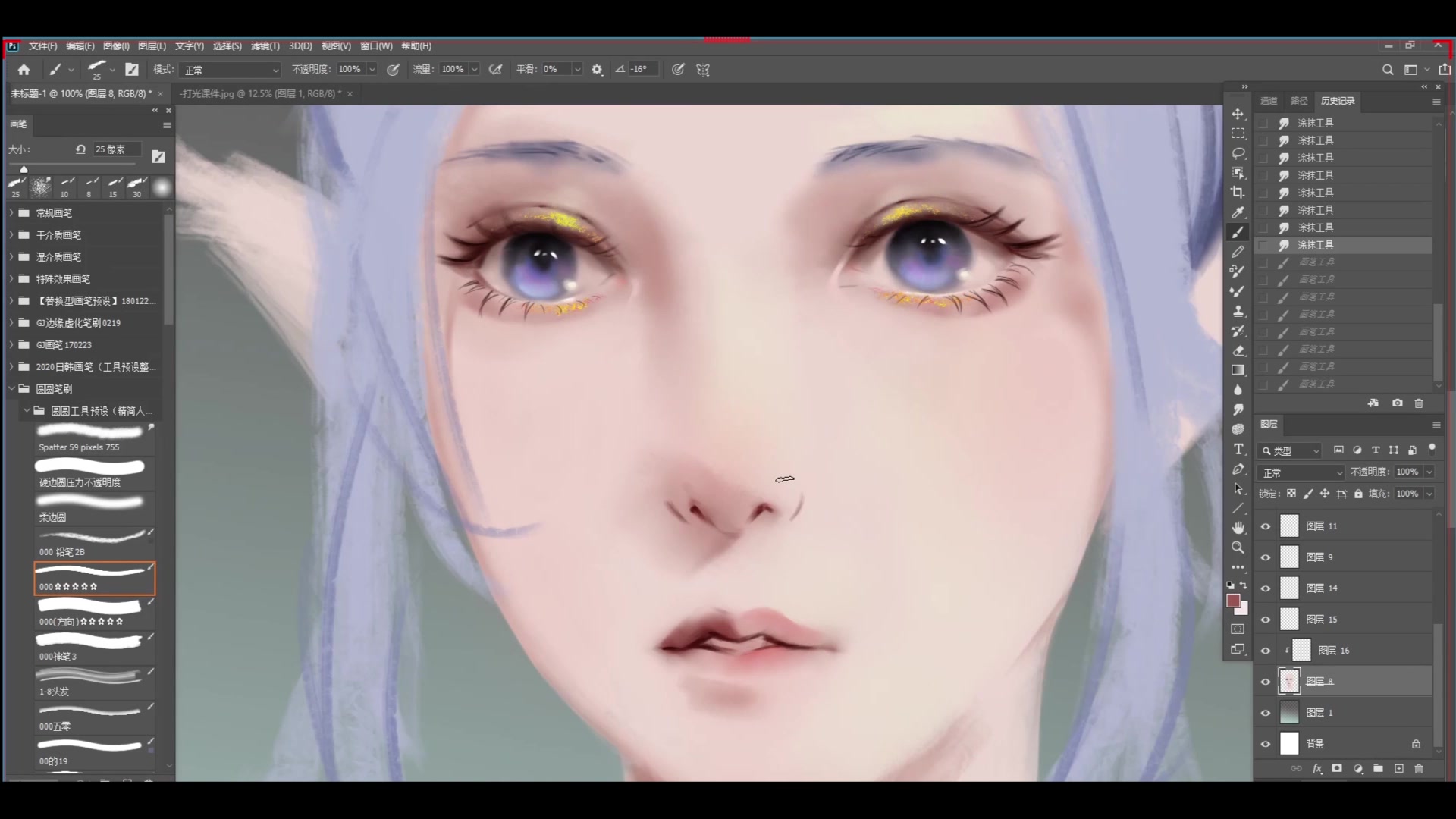The image size is (1456, 819).
Task: Select the Lasso tool
Action: pos(1238,153)
